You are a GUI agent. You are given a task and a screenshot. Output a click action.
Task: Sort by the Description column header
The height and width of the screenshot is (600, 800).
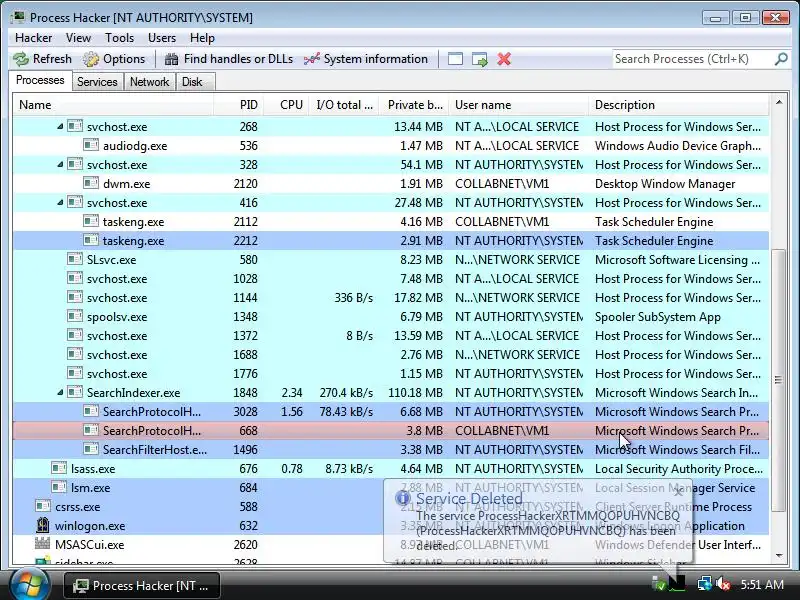click(679, 105)
